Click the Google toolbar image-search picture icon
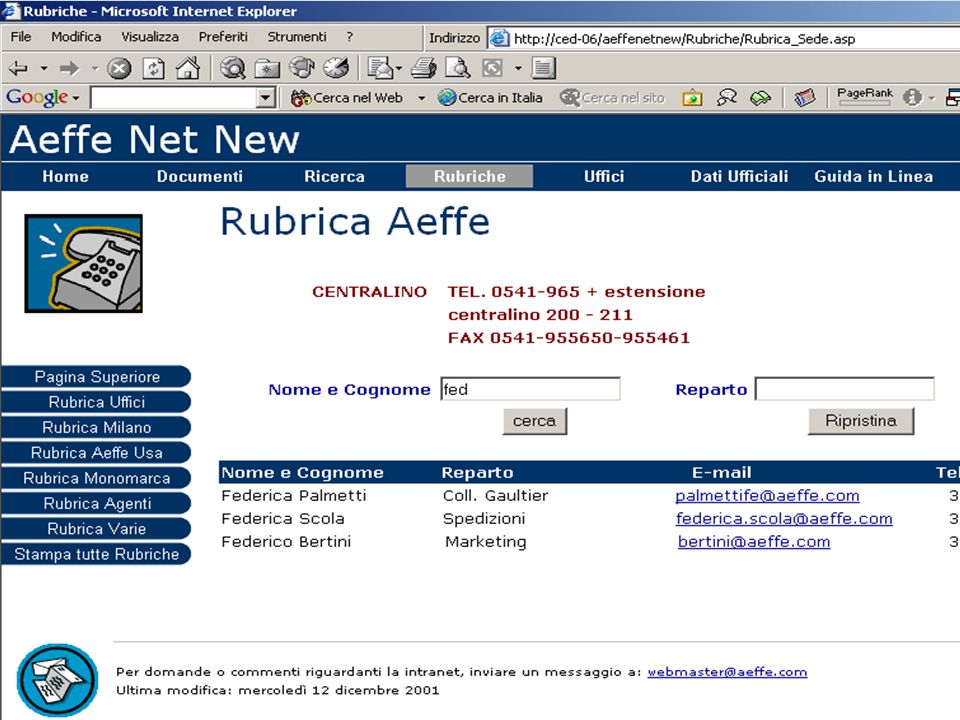 pyautogui.click(x=692, y=97)
